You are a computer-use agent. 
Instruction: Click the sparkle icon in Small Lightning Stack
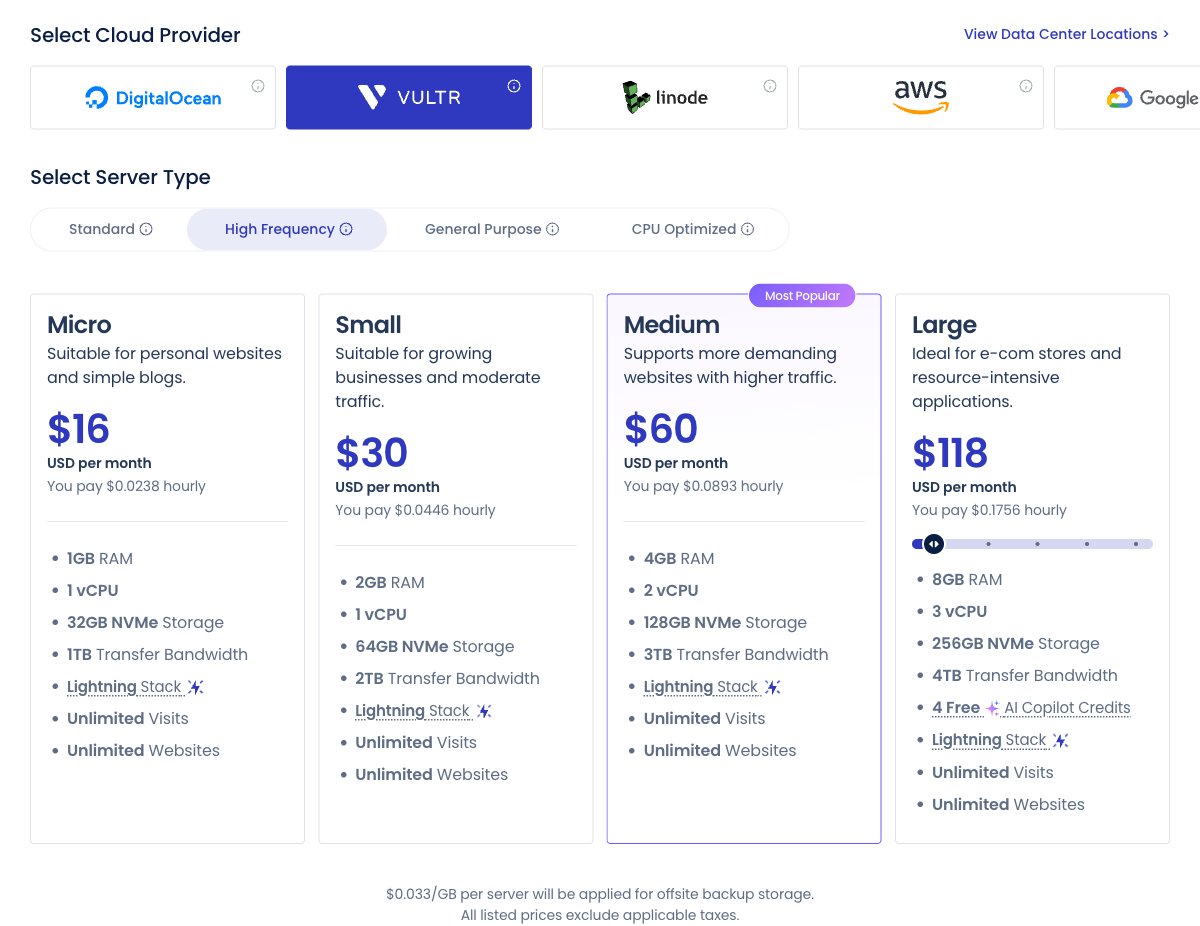pos(484,711)
